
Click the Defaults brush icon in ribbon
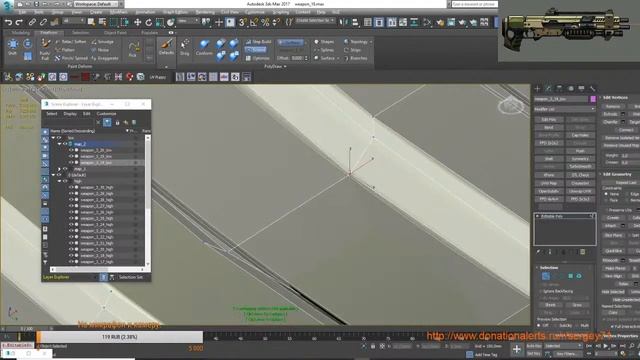166,47
